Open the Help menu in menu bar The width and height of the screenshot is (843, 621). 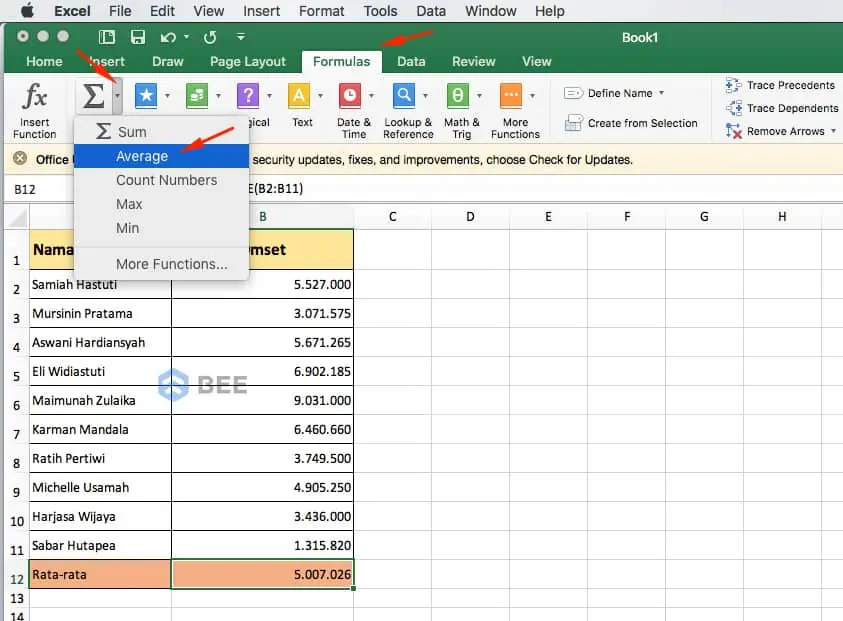point(549,11)
